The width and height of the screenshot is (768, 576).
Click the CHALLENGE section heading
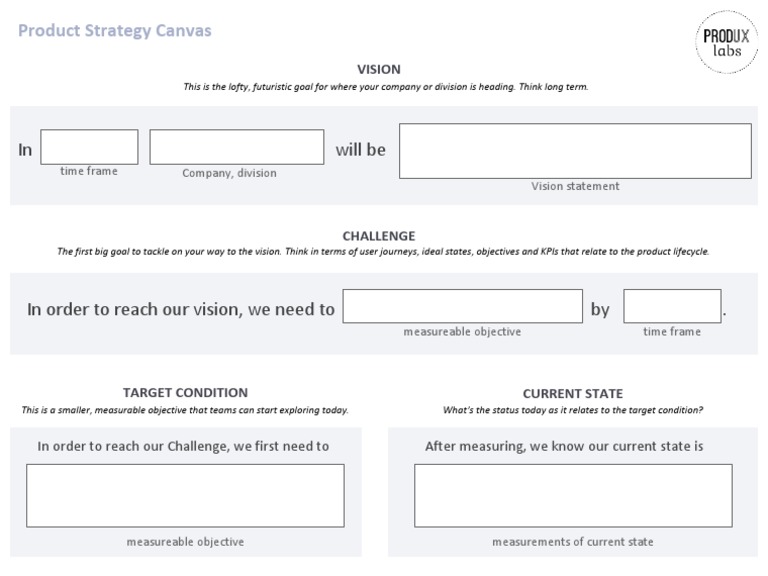coord(379,236)
